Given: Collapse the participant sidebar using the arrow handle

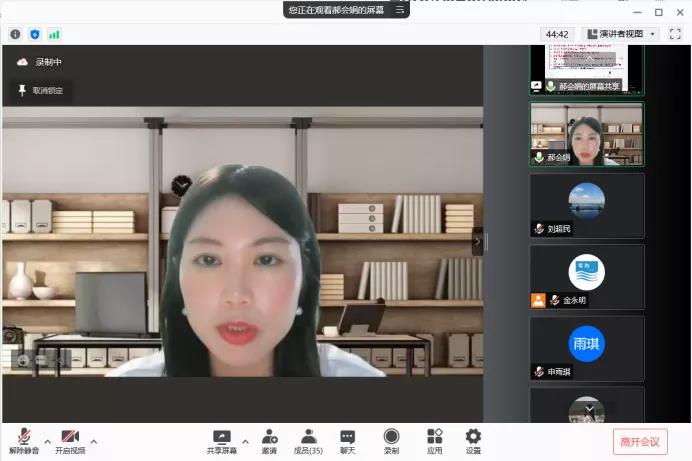Looking at the screenshot, I should pyautogui.click(x=477, y=241).
